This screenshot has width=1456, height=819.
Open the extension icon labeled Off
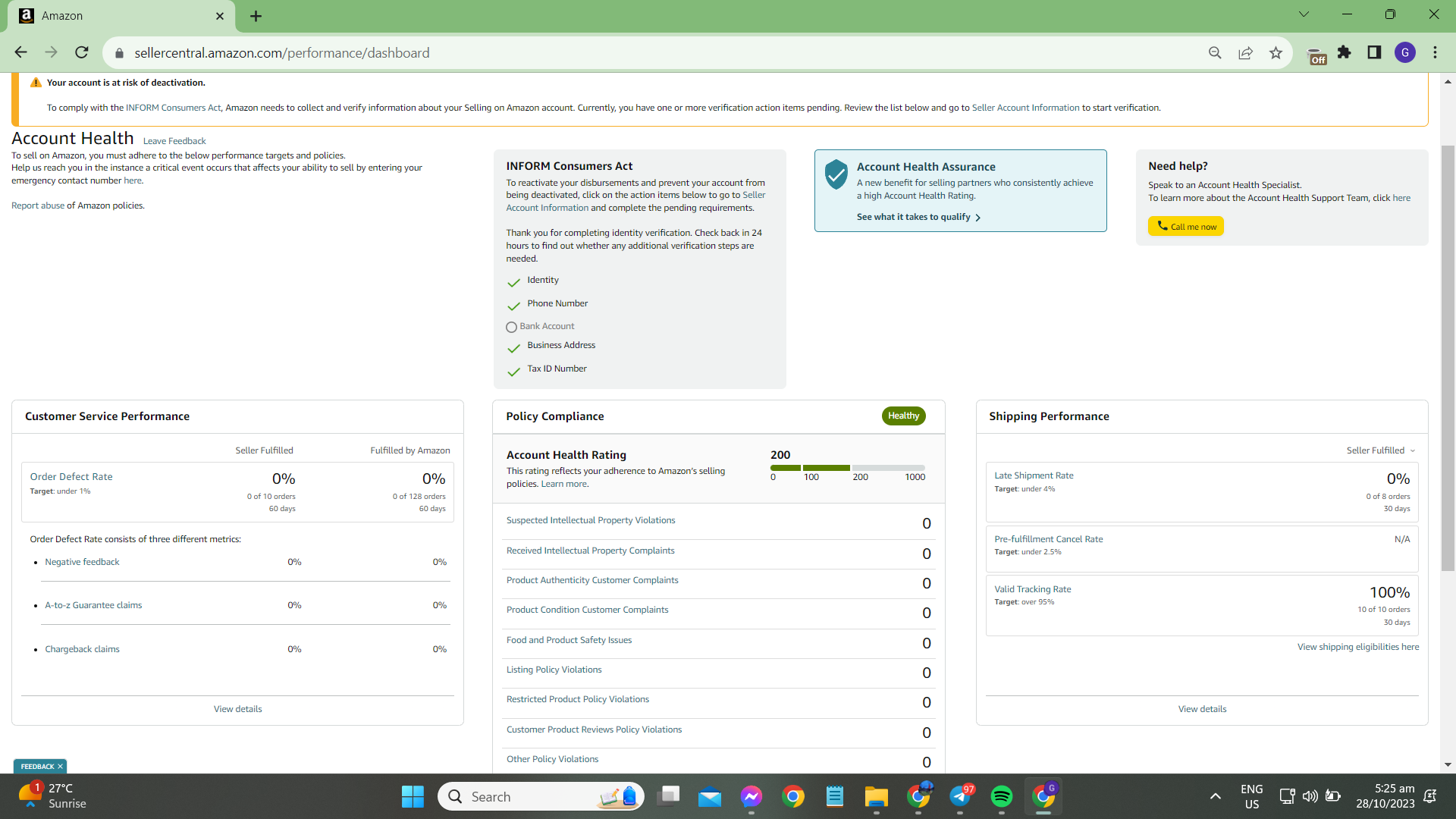[x=1316, y=55]
